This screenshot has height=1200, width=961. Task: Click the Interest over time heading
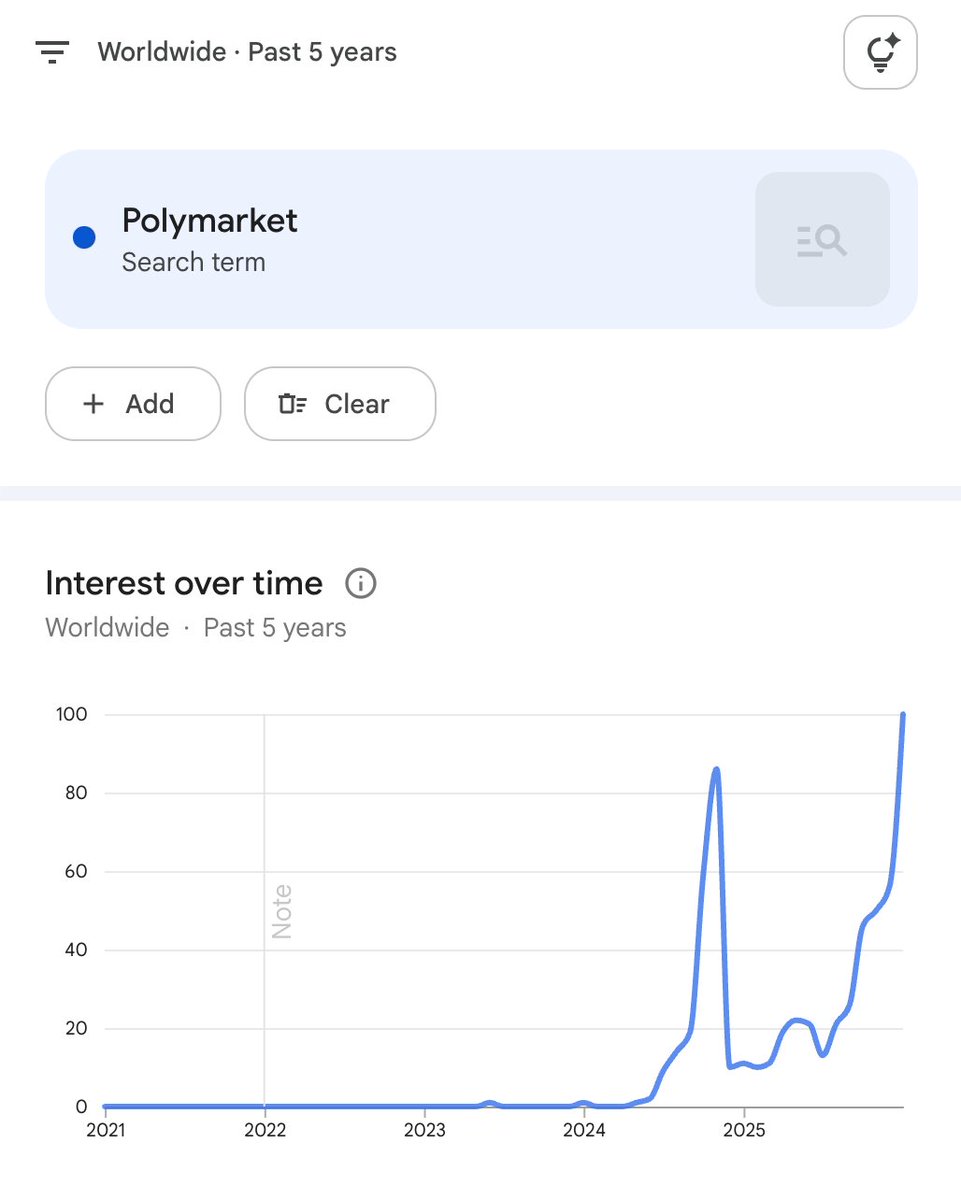[x=184, y=583]
